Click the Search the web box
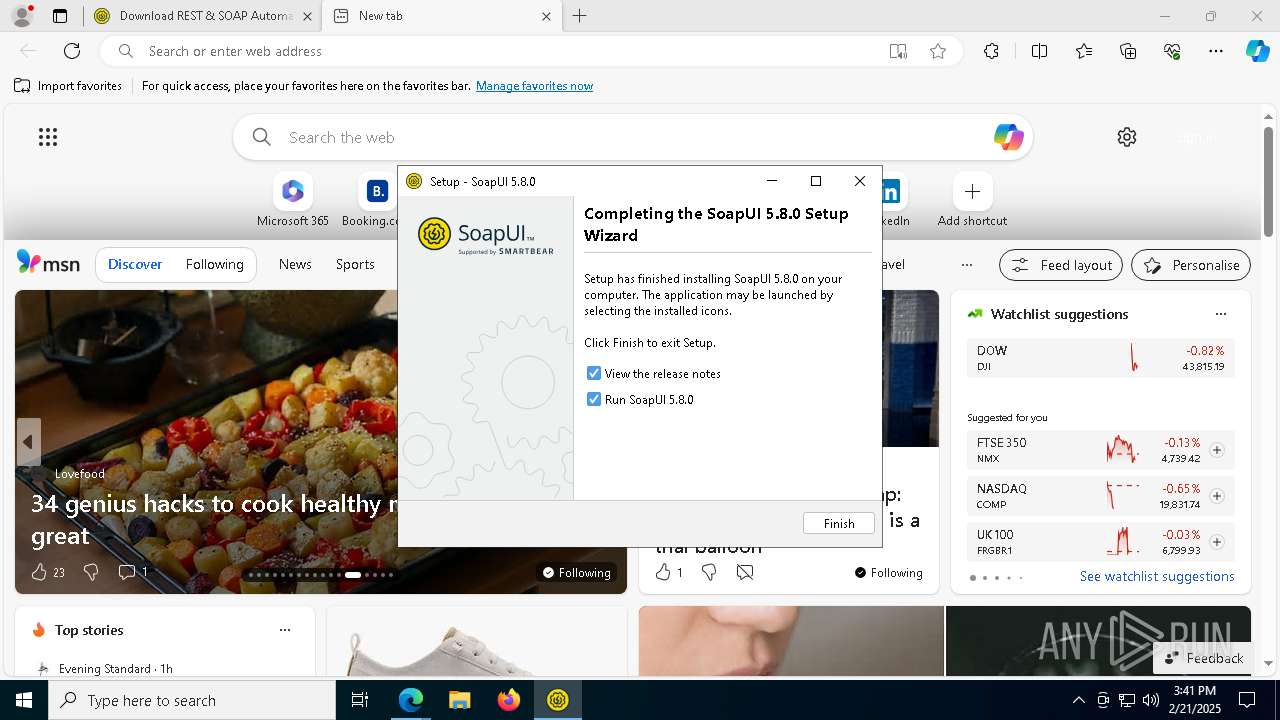The image size is (1280, 720). pos(632,137)
